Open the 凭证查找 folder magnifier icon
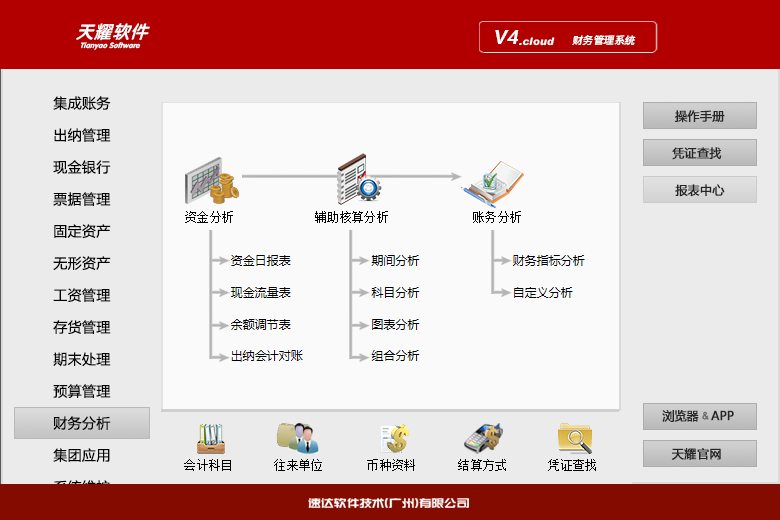780x520 pixels. tap(575, 438)
